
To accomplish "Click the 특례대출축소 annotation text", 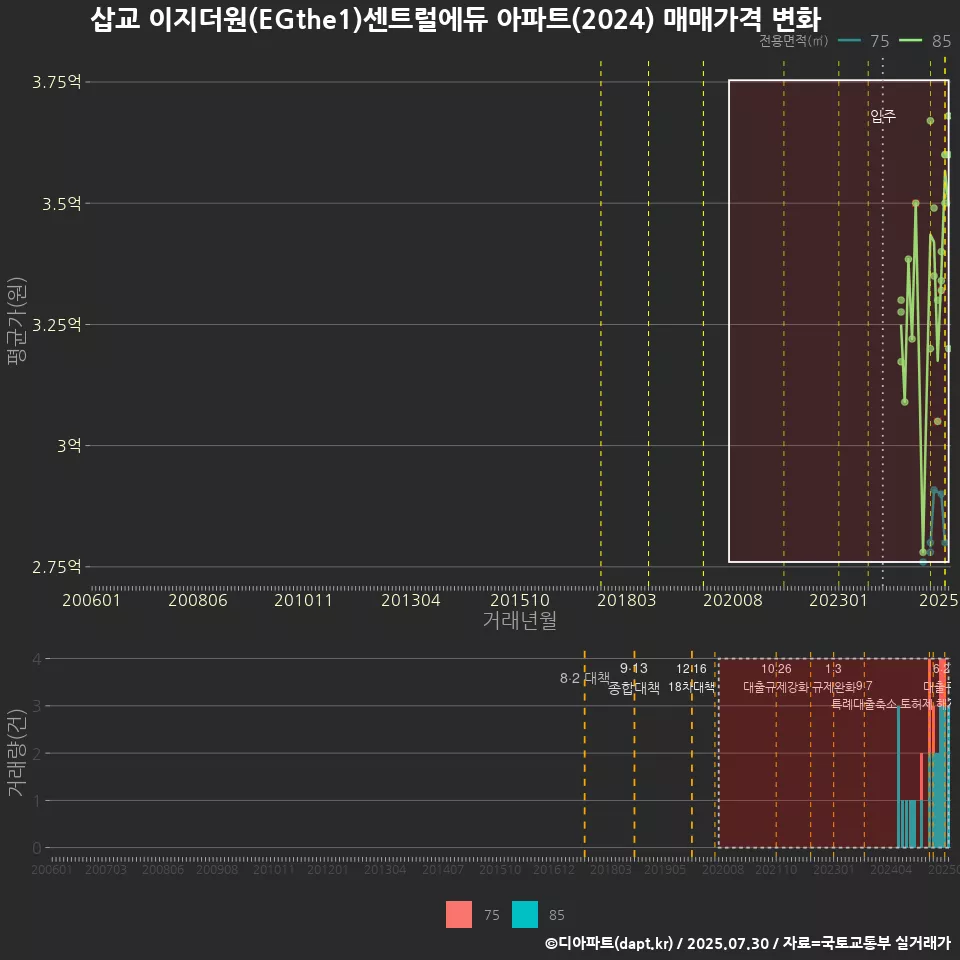I will coord(864,704).
